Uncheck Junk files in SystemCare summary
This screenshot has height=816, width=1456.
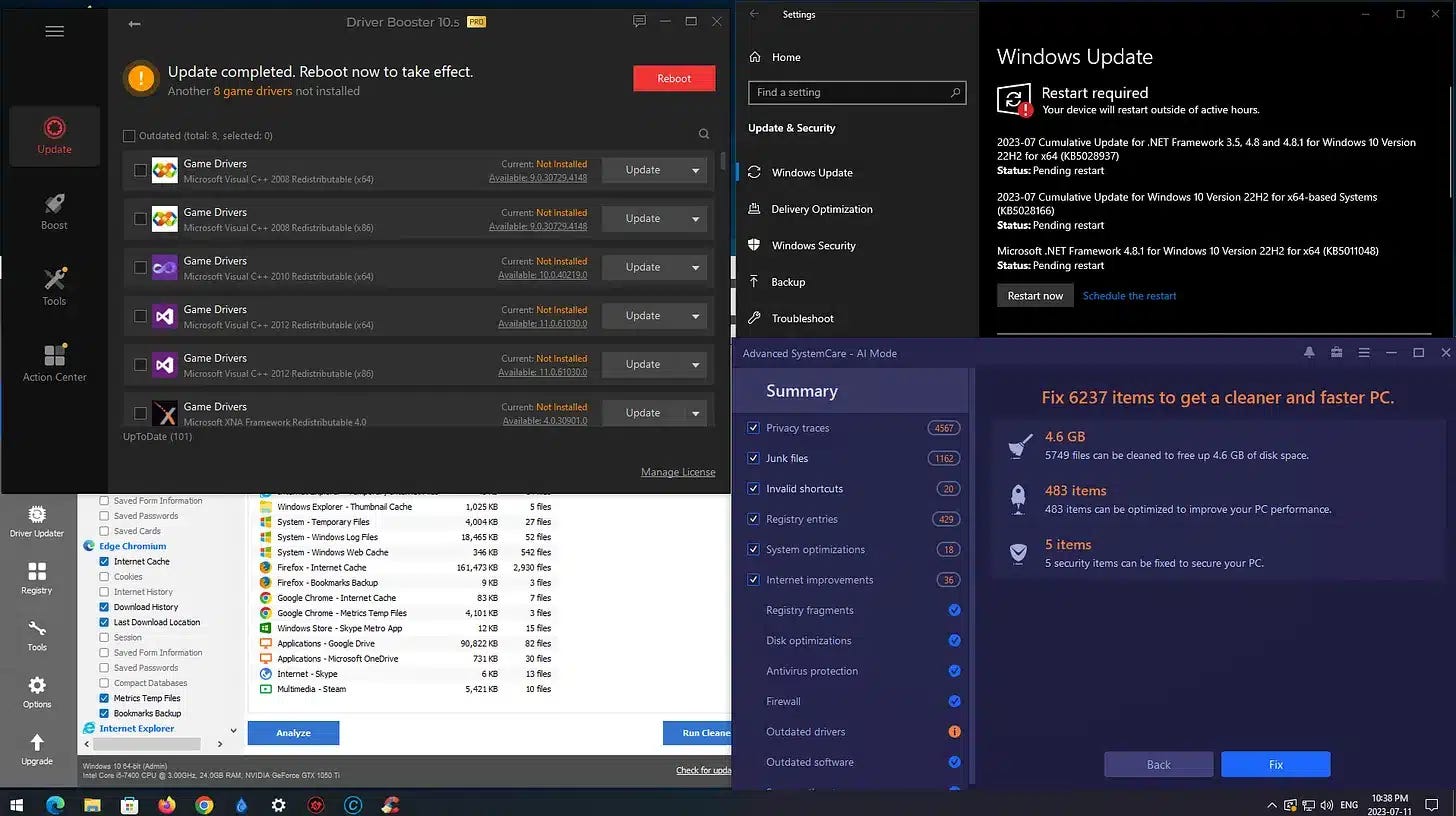tap(753, 458)
